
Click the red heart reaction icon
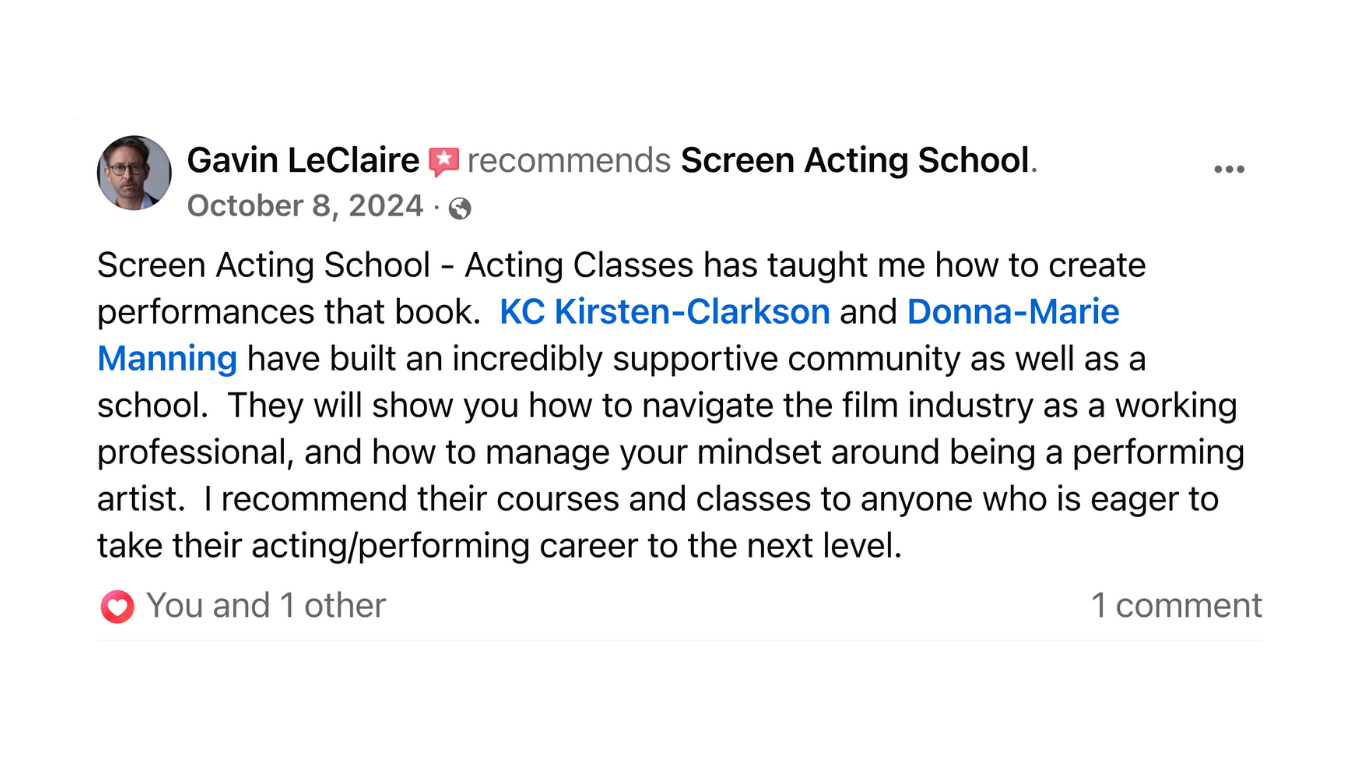click(x=117, y=606)
